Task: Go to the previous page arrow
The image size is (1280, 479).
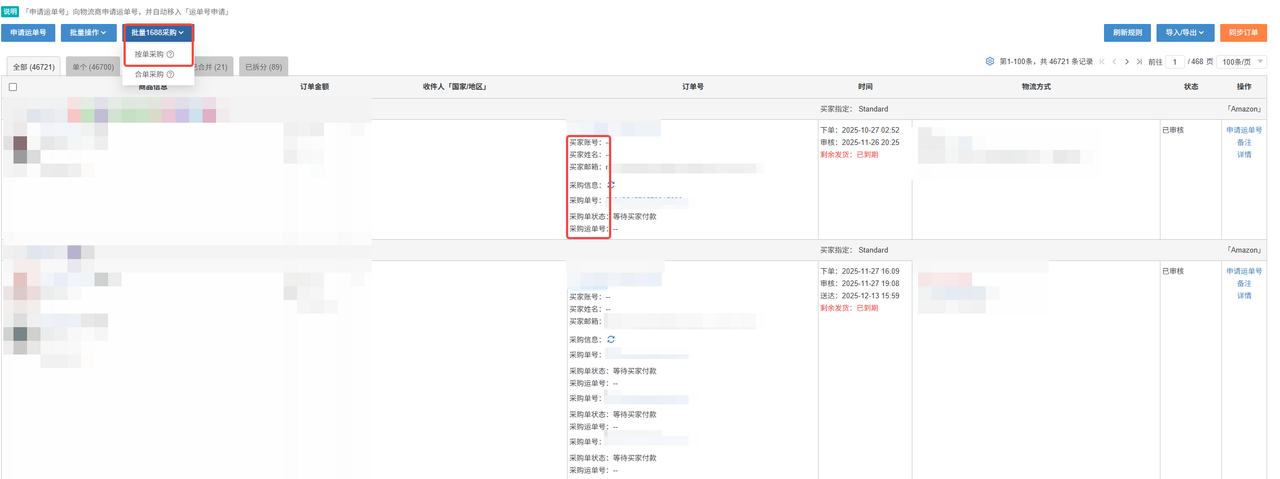Action: pos(1114,62)
